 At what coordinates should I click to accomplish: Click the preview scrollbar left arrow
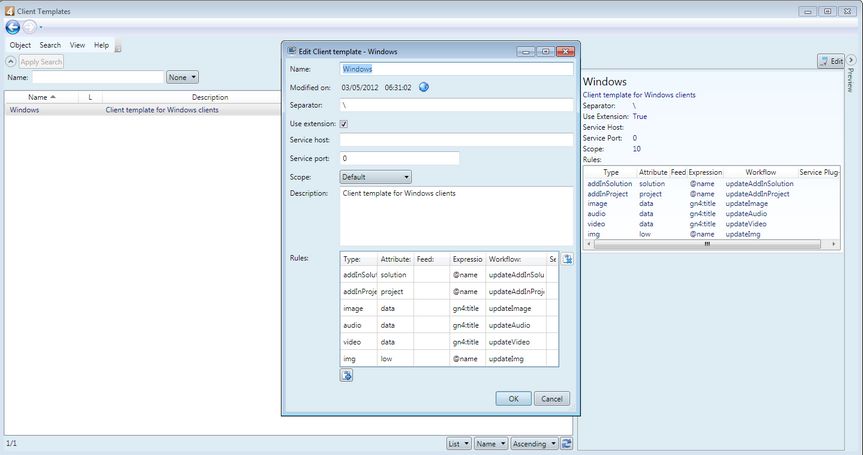click(589, 244)
